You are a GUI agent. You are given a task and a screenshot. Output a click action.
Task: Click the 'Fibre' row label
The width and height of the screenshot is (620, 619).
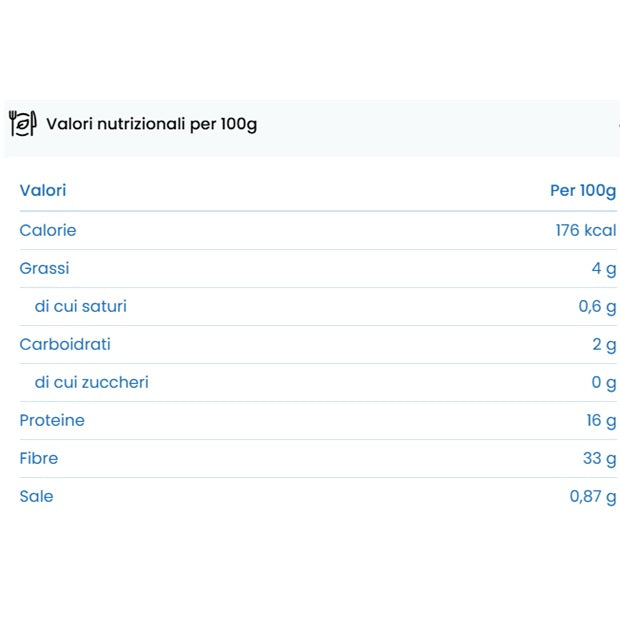39,458
